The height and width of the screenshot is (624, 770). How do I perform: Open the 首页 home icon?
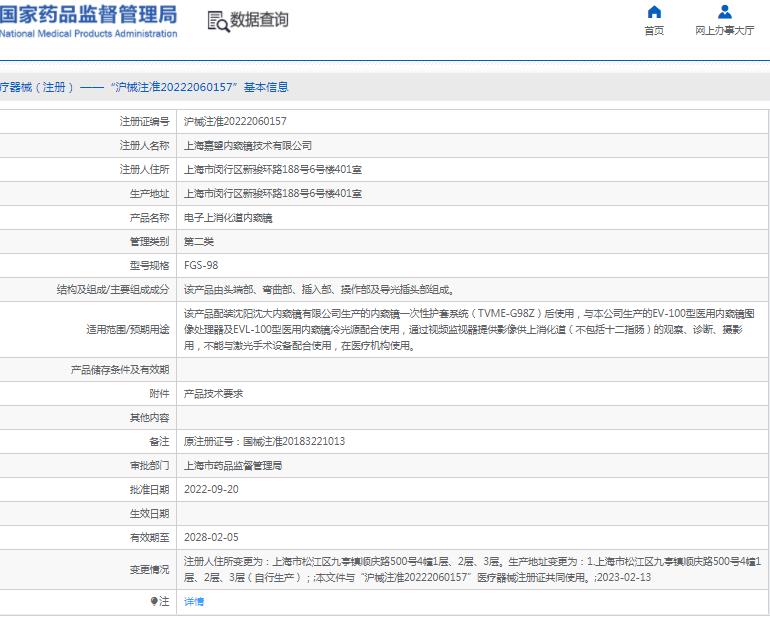coord(654,11)
